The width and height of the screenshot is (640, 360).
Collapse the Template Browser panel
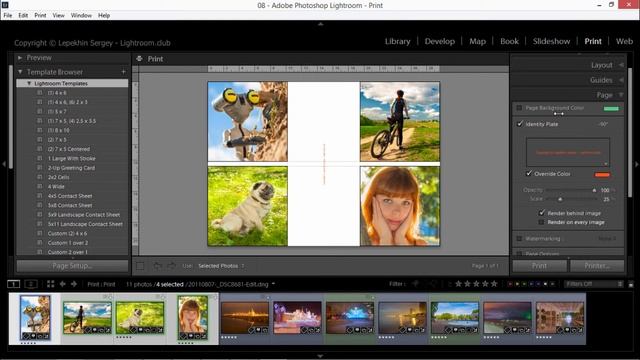tap(20, 72)
